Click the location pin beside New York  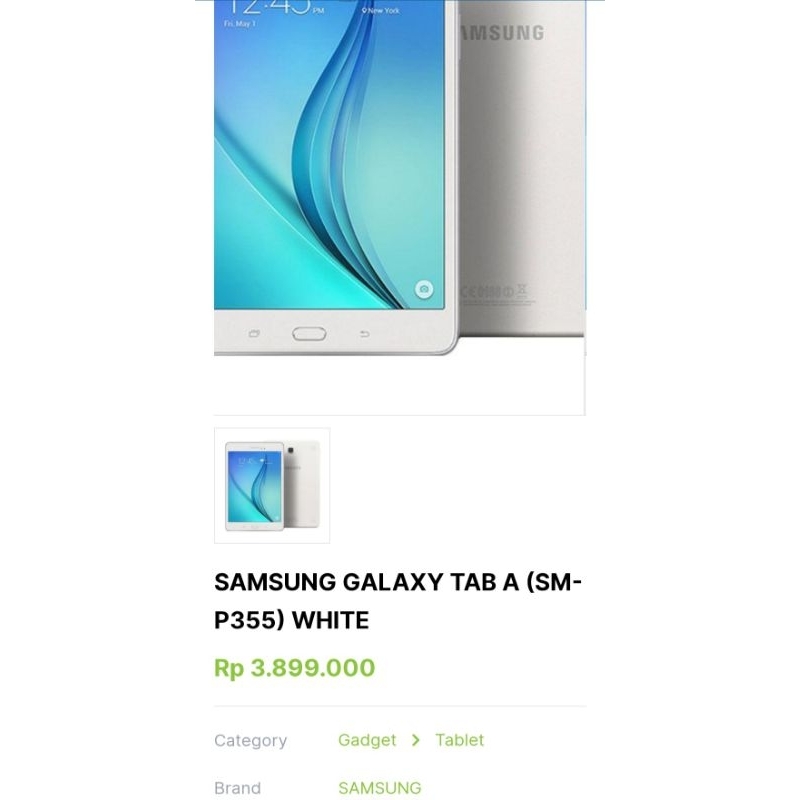tap(364, 11)
